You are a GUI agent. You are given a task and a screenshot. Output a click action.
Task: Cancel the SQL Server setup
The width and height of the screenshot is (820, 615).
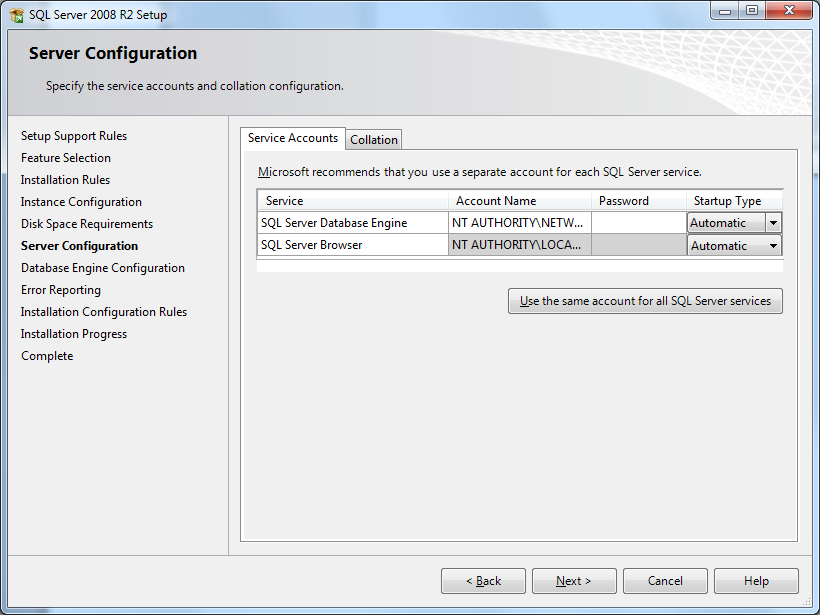[665, 581]
